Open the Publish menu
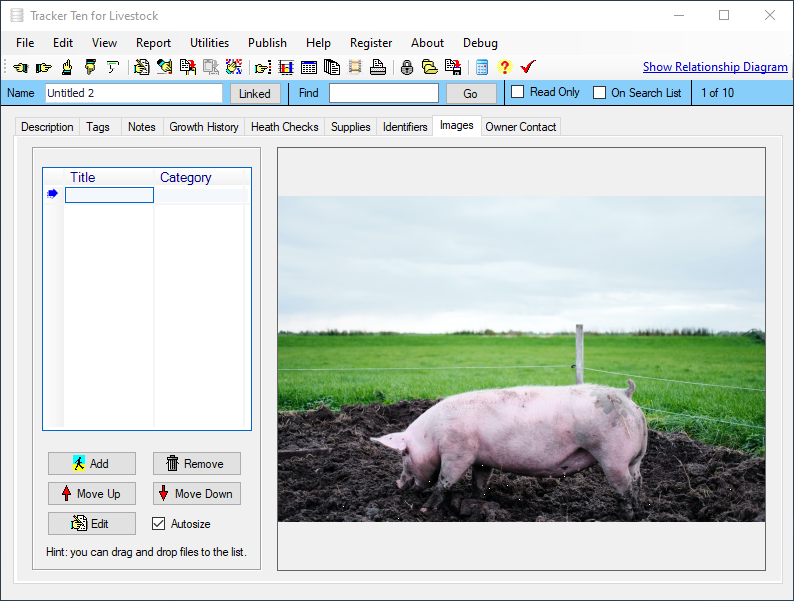 pos(267,43)
